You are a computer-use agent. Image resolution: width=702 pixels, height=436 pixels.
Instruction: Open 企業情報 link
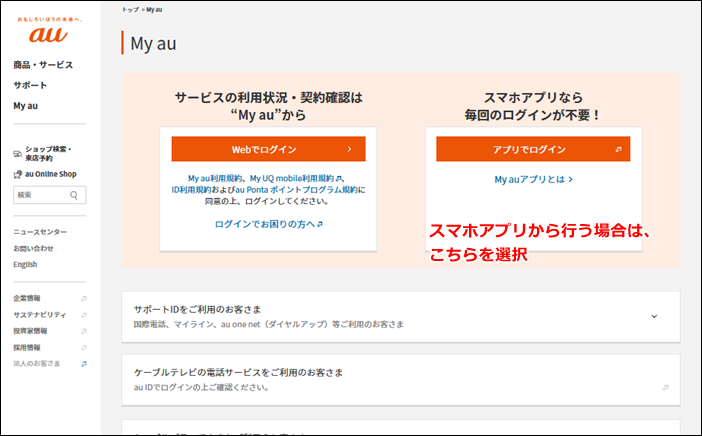(27, 299)
